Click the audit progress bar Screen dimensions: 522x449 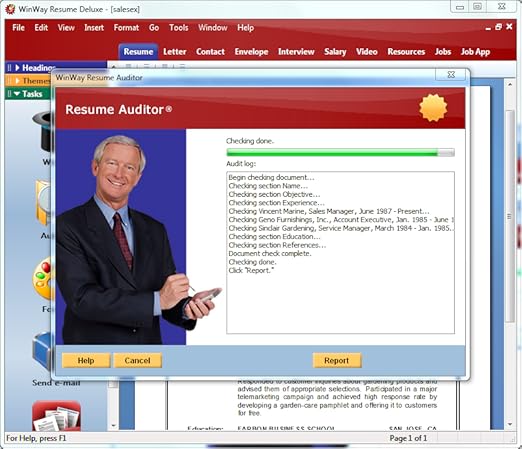point(340,153)
